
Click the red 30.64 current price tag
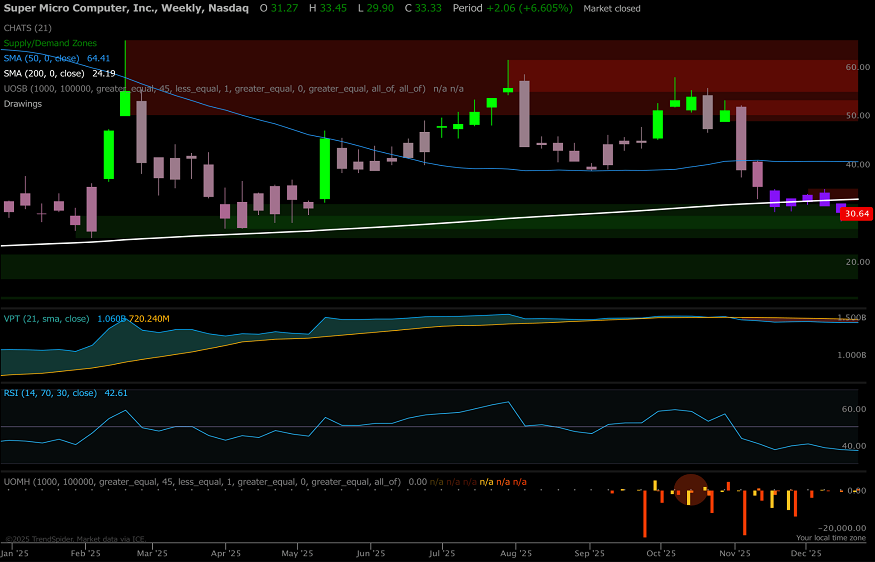click(856, 214)
